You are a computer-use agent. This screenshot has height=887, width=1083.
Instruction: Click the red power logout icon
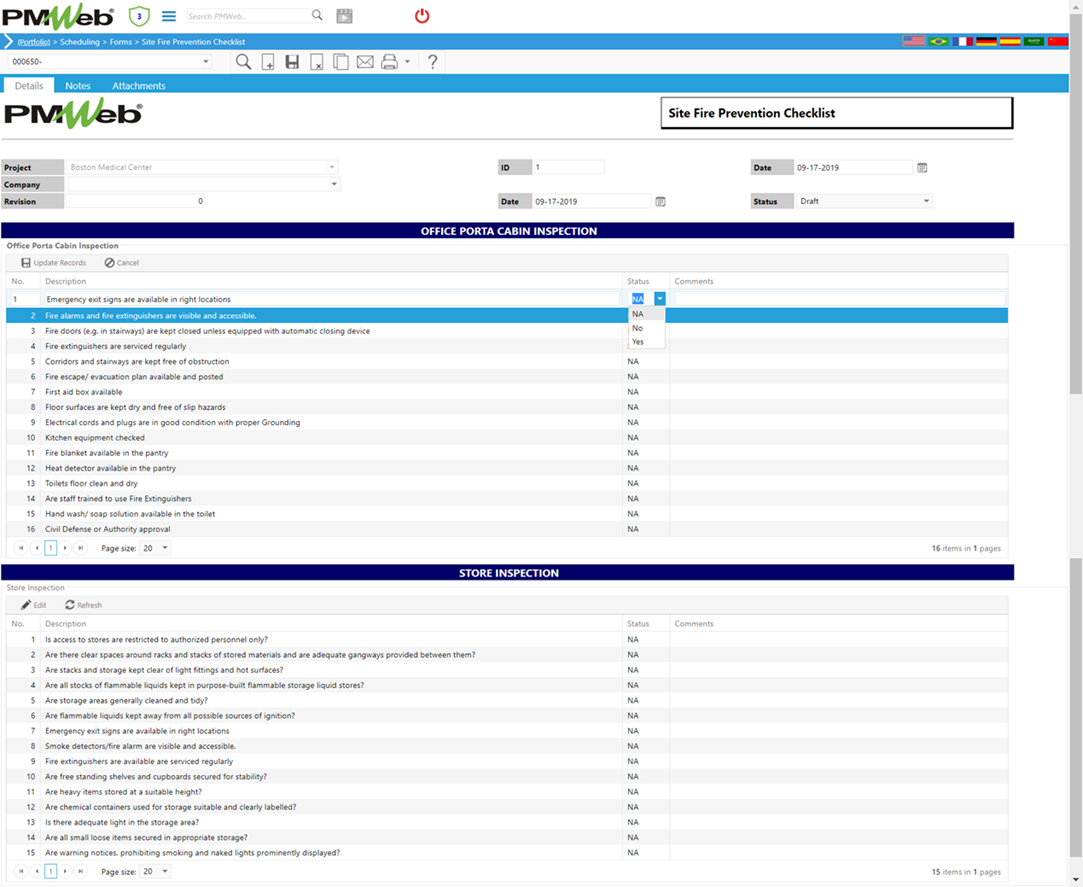click(x=422, y=16)
